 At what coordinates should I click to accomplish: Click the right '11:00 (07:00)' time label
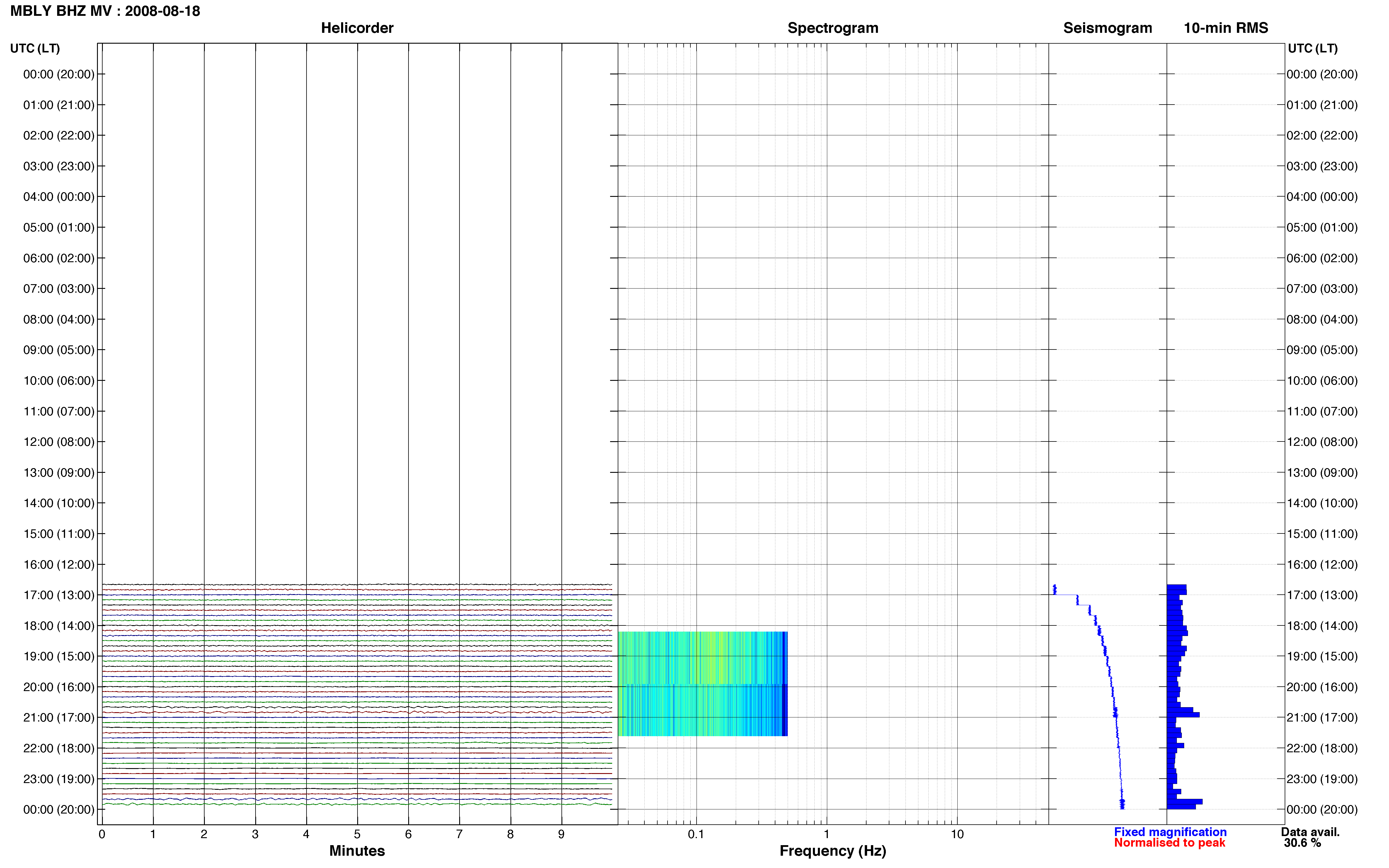tap(1322, 411)
